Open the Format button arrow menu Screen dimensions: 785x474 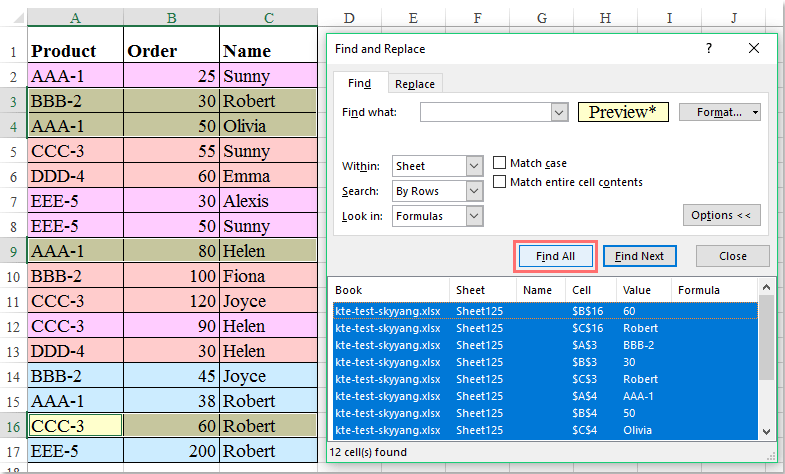coord(755,112)
